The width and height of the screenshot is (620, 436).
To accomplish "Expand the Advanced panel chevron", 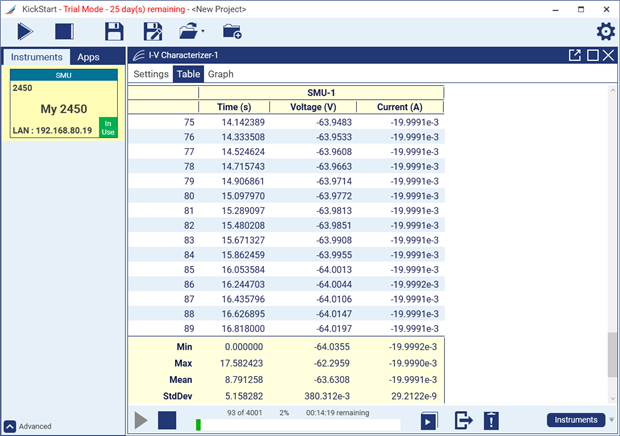I will 9,426.
